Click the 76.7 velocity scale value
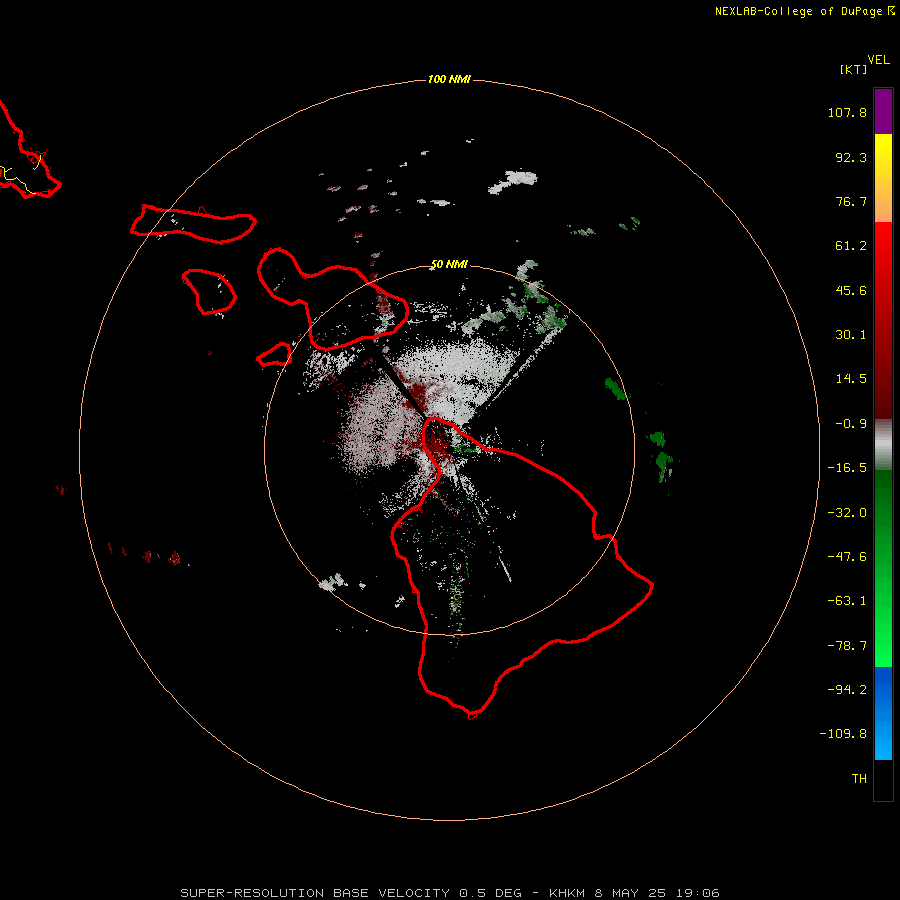The image size is (900, 900). click(x=851, y=201)
